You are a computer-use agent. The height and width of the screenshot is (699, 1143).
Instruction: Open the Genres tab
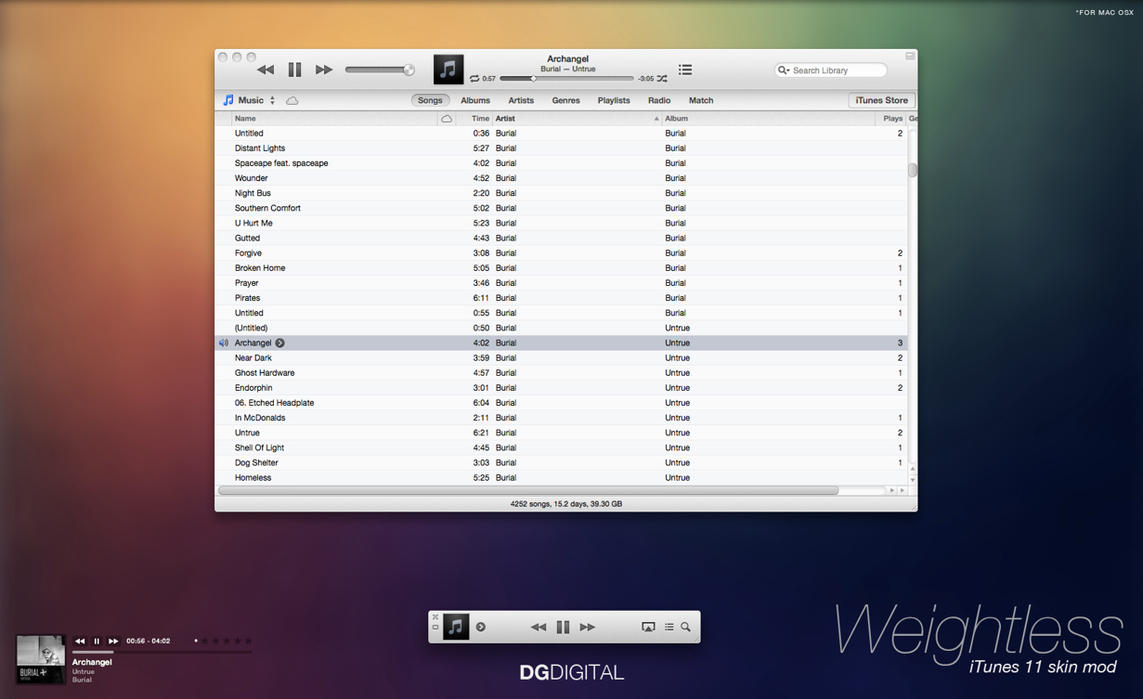pos(566,101)
